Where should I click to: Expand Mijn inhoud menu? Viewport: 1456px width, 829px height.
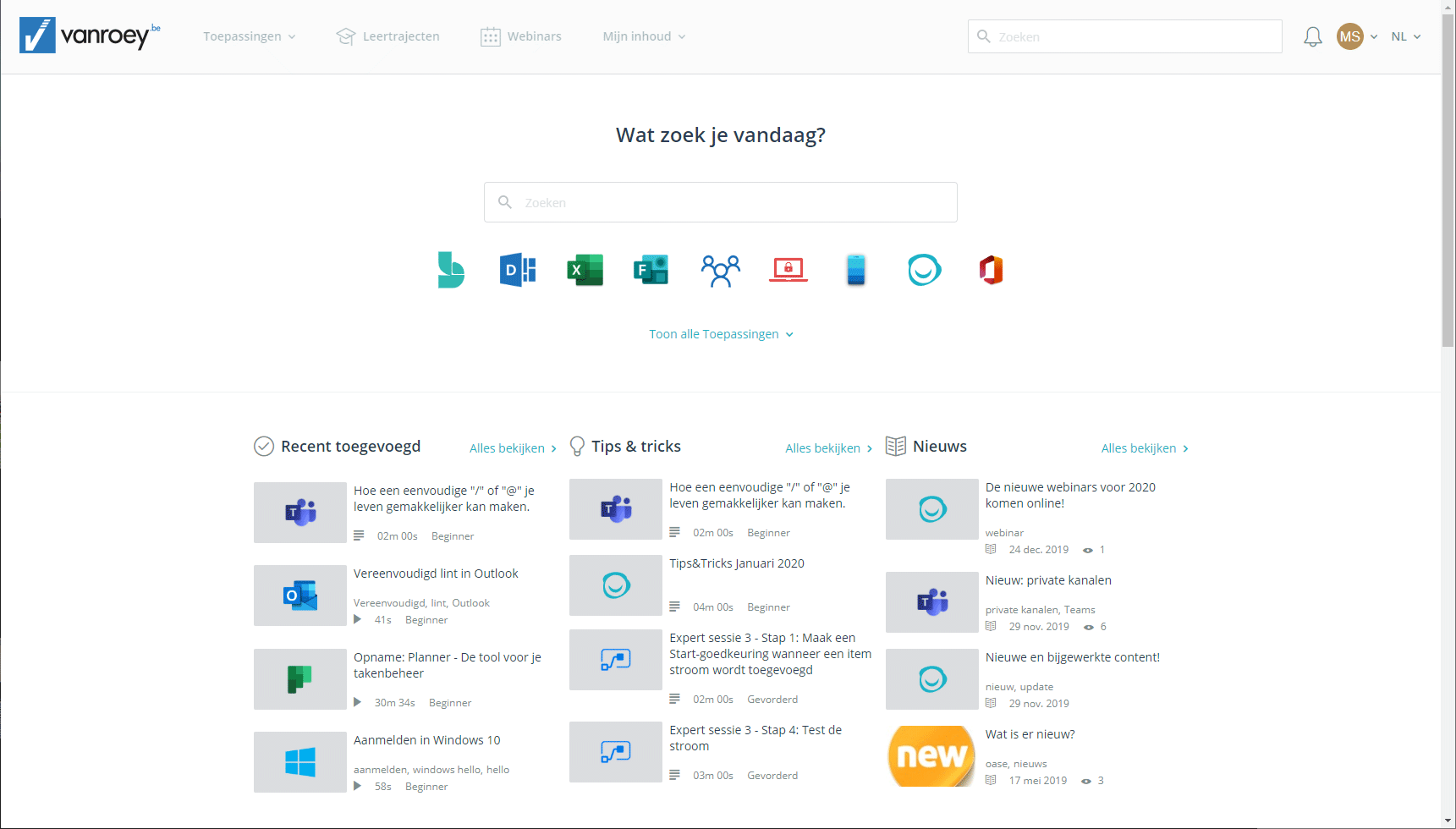click(644, 36)
